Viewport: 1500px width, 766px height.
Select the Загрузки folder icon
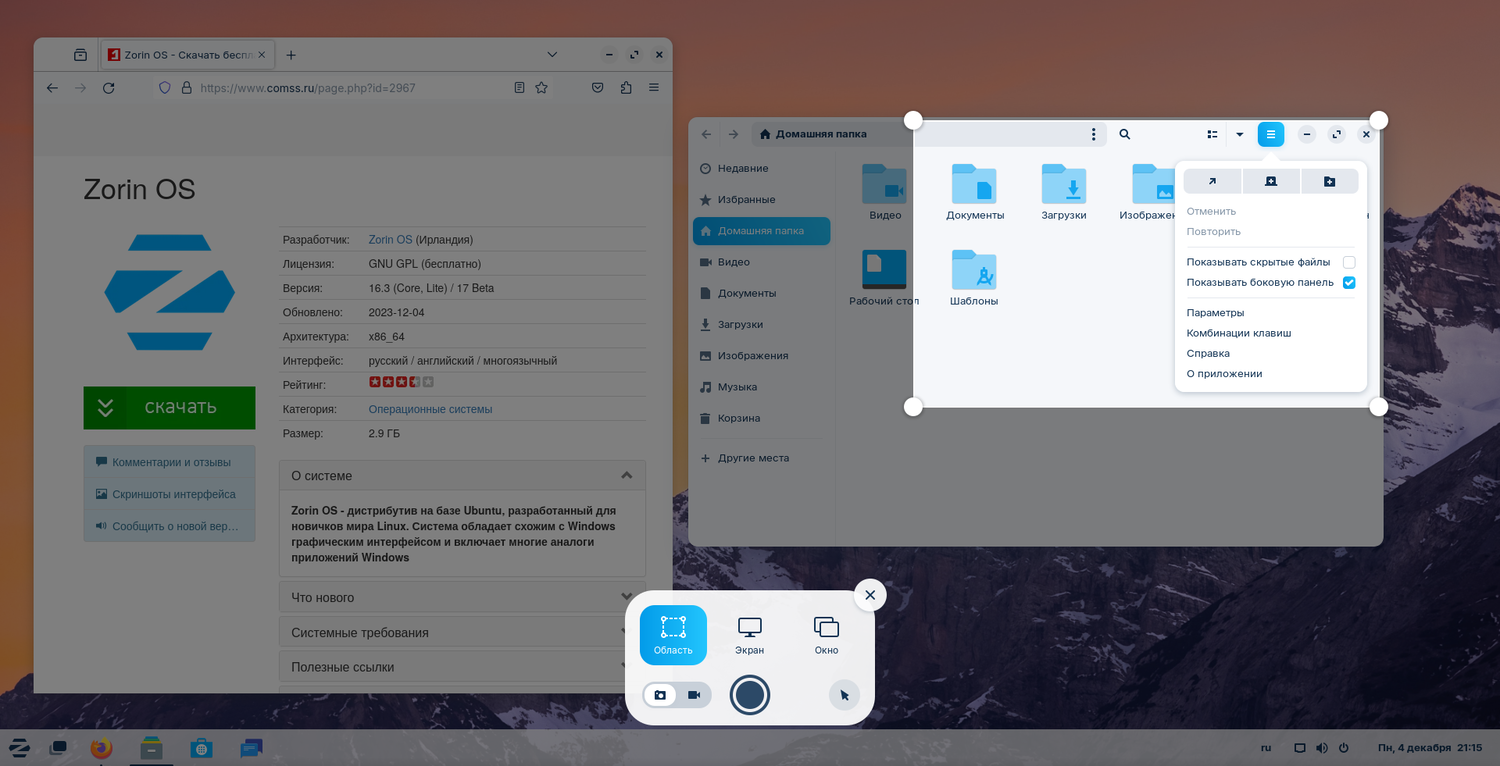tap(1063, 184)
